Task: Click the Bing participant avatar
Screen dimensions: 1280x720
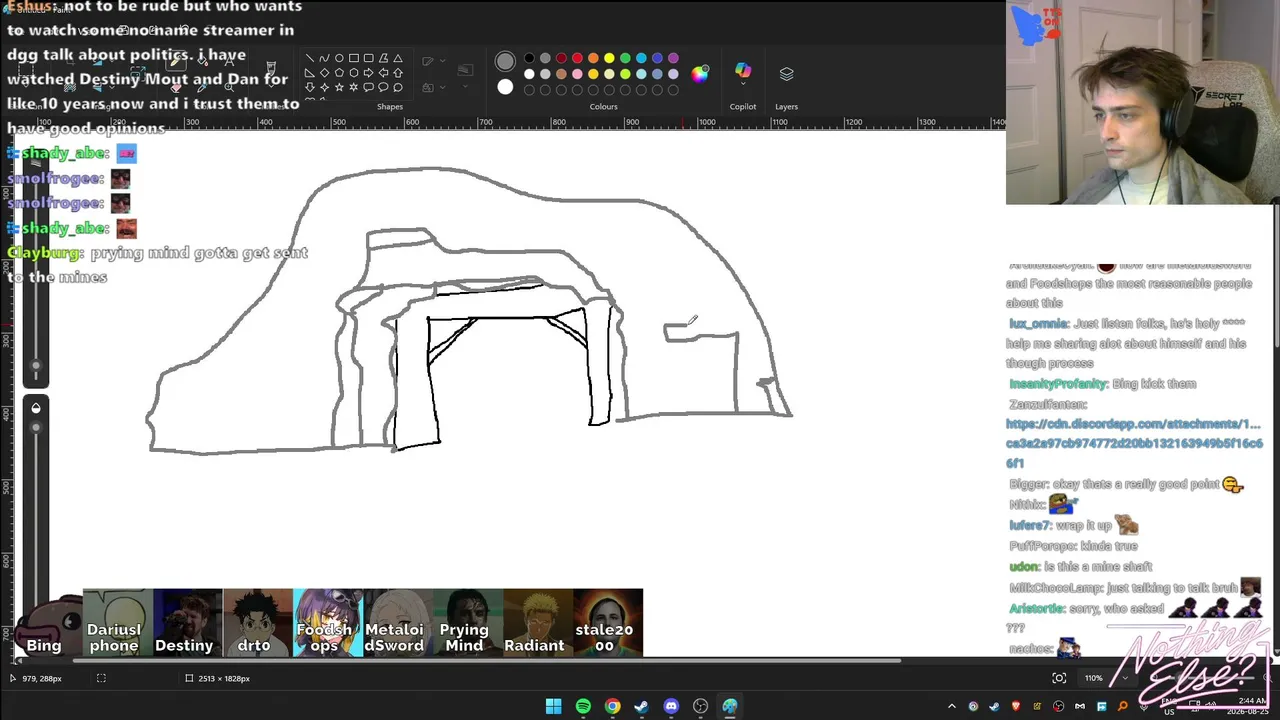Action: (46, 626)
